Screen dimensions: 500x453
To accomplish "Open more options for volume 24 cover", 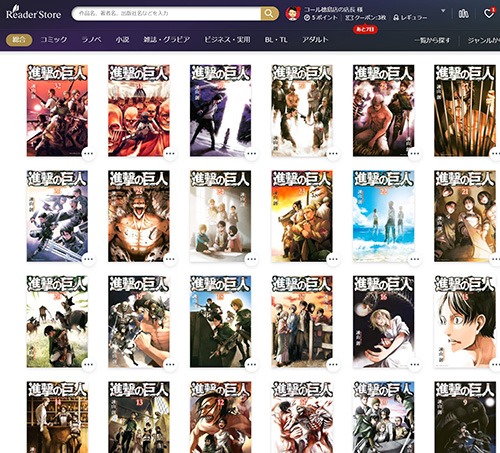I will click(252, 259).
